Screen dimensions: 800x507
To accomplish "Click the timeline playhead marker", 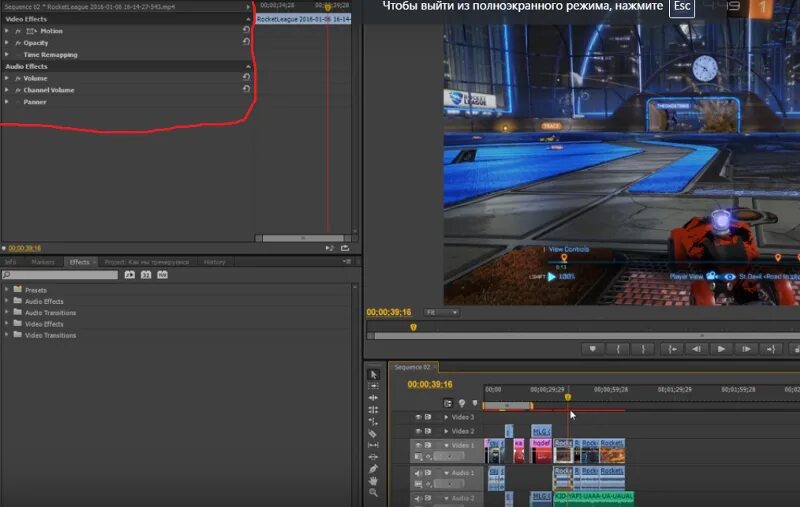I will coord(568,397).
